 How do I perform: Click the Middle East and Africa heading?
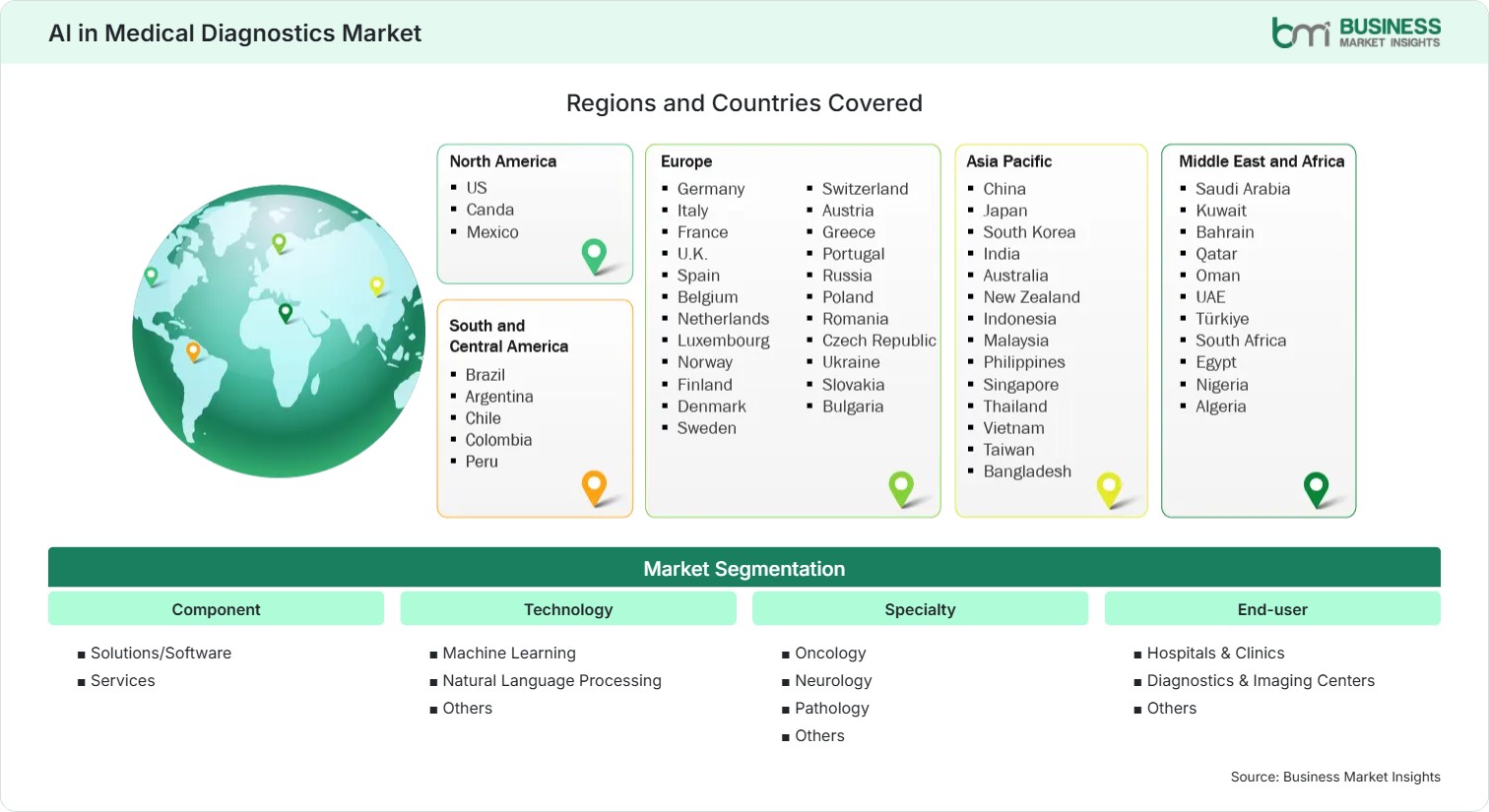coord(1262,161)
